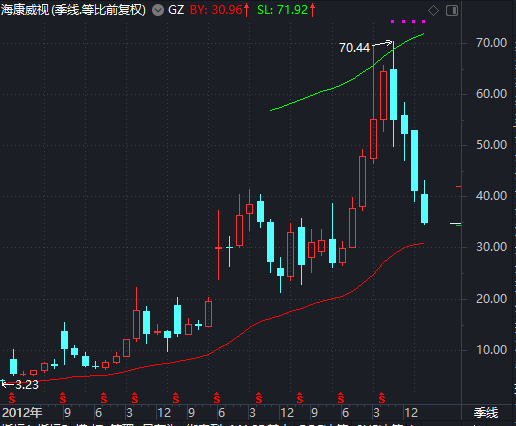Click the 40.00 price axis label
Screen dimensions: 516x426
(491, 196)
